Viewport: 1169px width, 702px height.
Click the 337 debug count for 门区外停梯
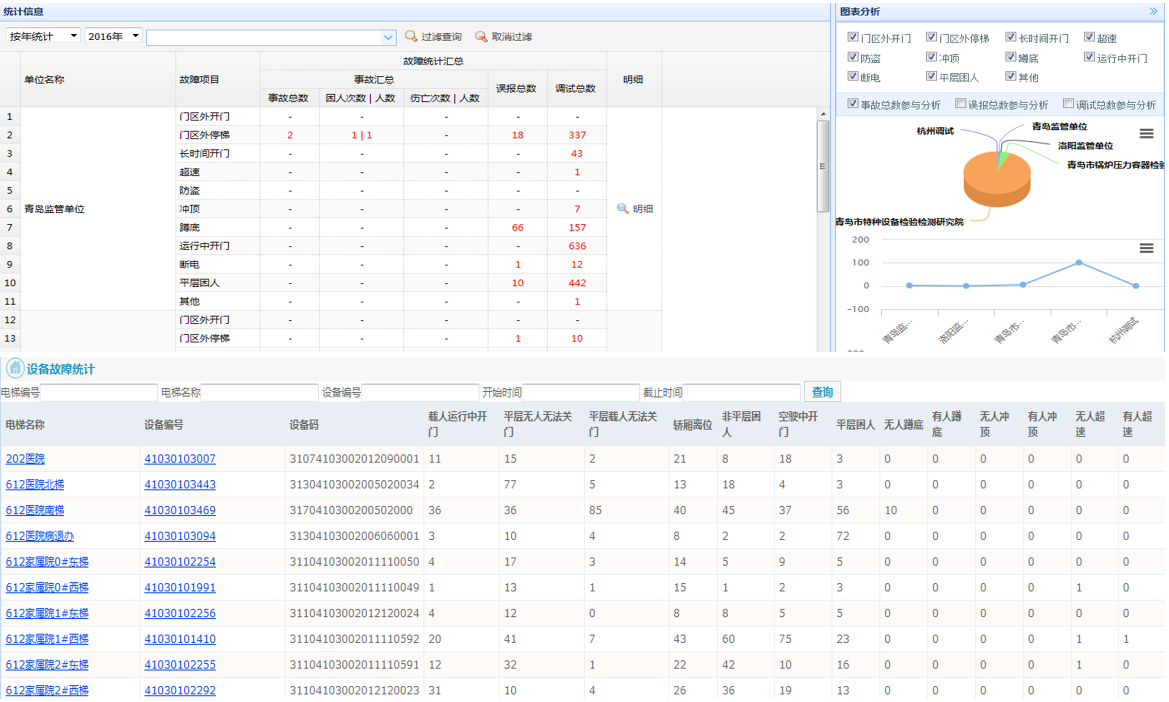pyautogui.click(x=577, y=135)
